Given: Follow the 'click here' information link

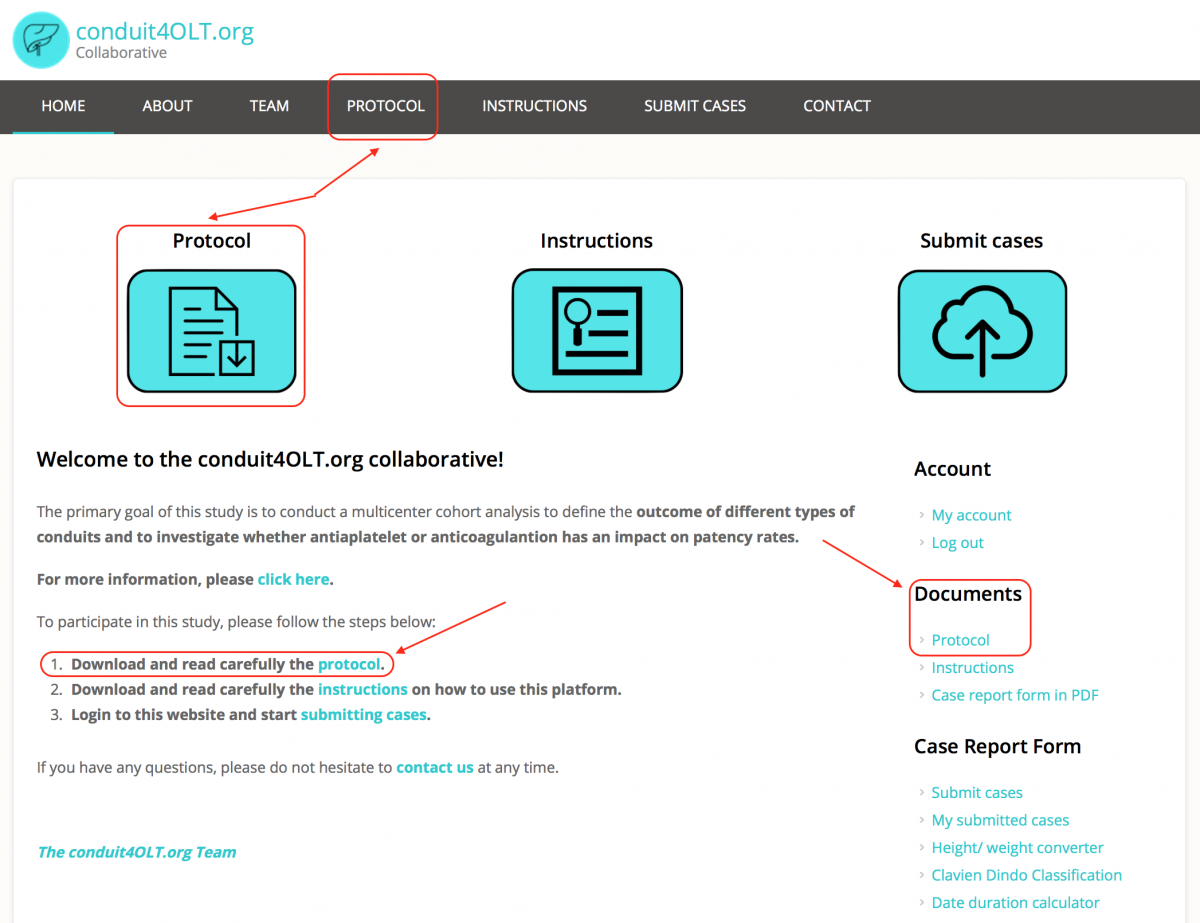Looking at the screenshot, I should coord(293,579).
